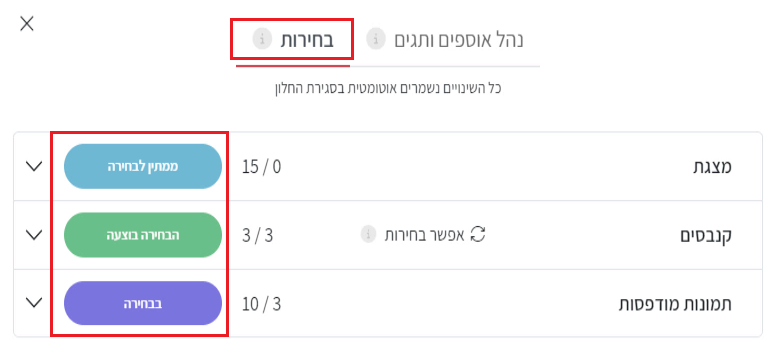Click the 10 / 3 counter in the תמונות מודפסות row
This screenshot has height=364, width=776.
point(261,304)
